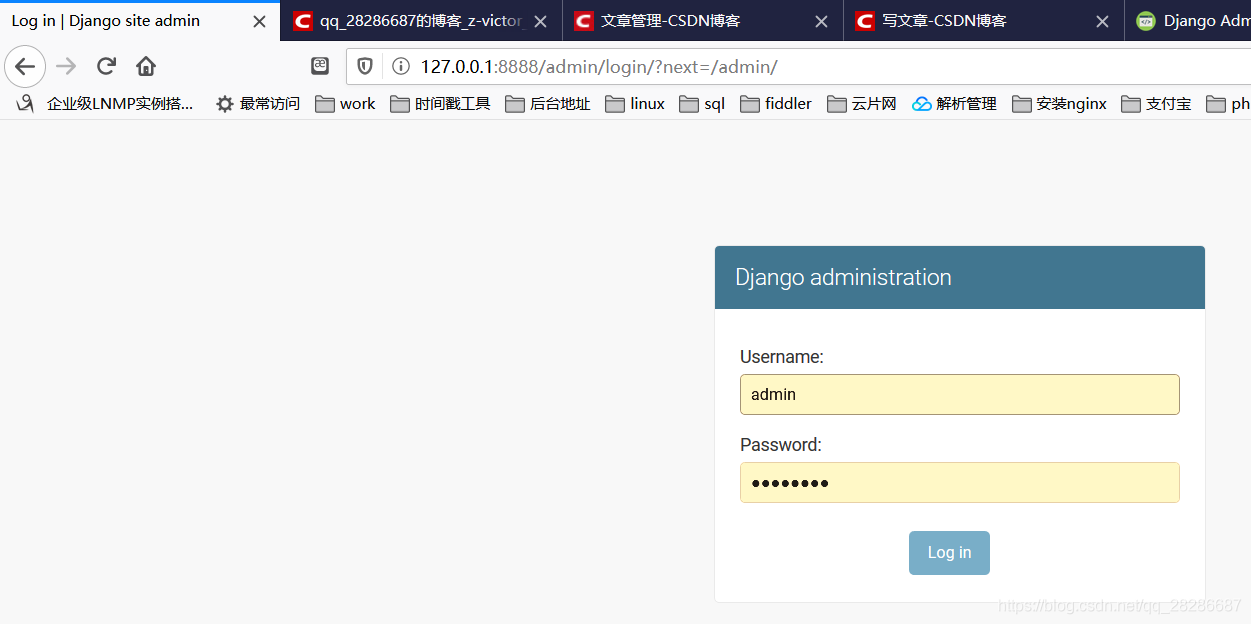Click the forward navigation arrow
The height and width of the screenshot is (624, 1251).
coord(66,67)
